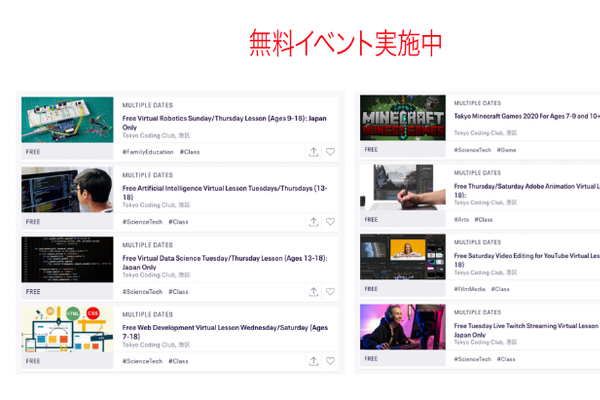
Task: Select the #Arts tag
Action: 461,220
